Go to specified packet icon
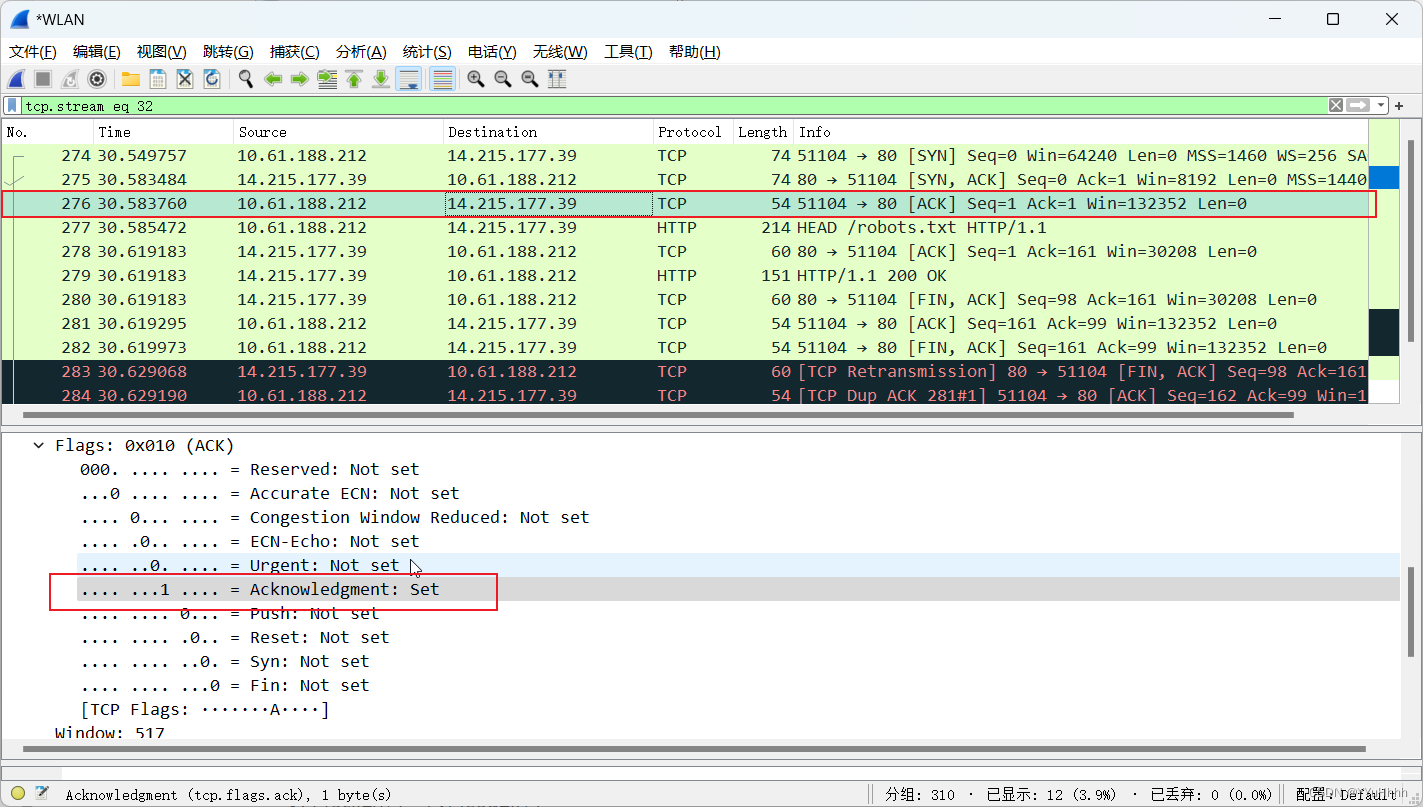This screenshot has width=1423, height=807. pyautogui.click(x=327, y=79)
